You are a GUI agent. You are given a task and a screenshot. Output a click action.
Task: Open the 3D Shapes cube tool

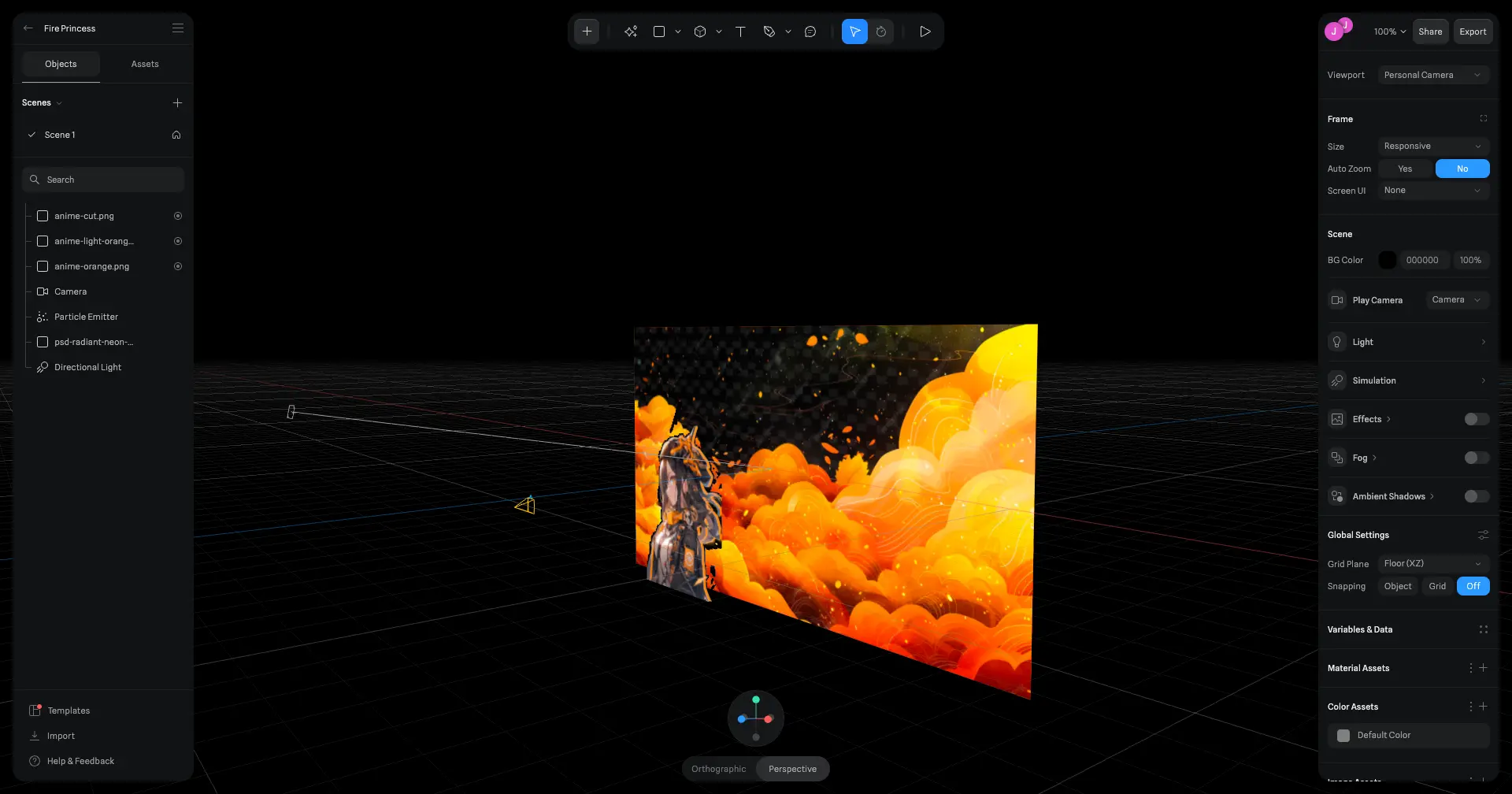tap(701, 32)
